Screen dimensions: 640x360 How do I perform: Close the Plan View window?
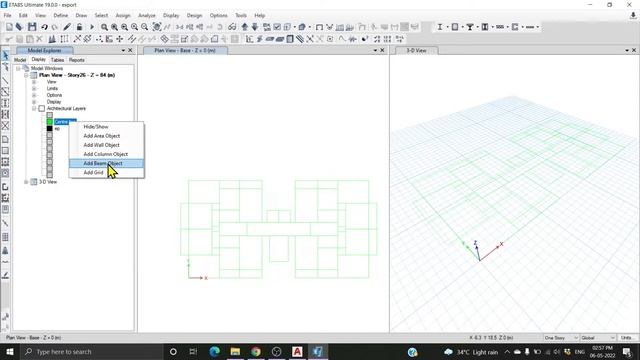[382, 50]
